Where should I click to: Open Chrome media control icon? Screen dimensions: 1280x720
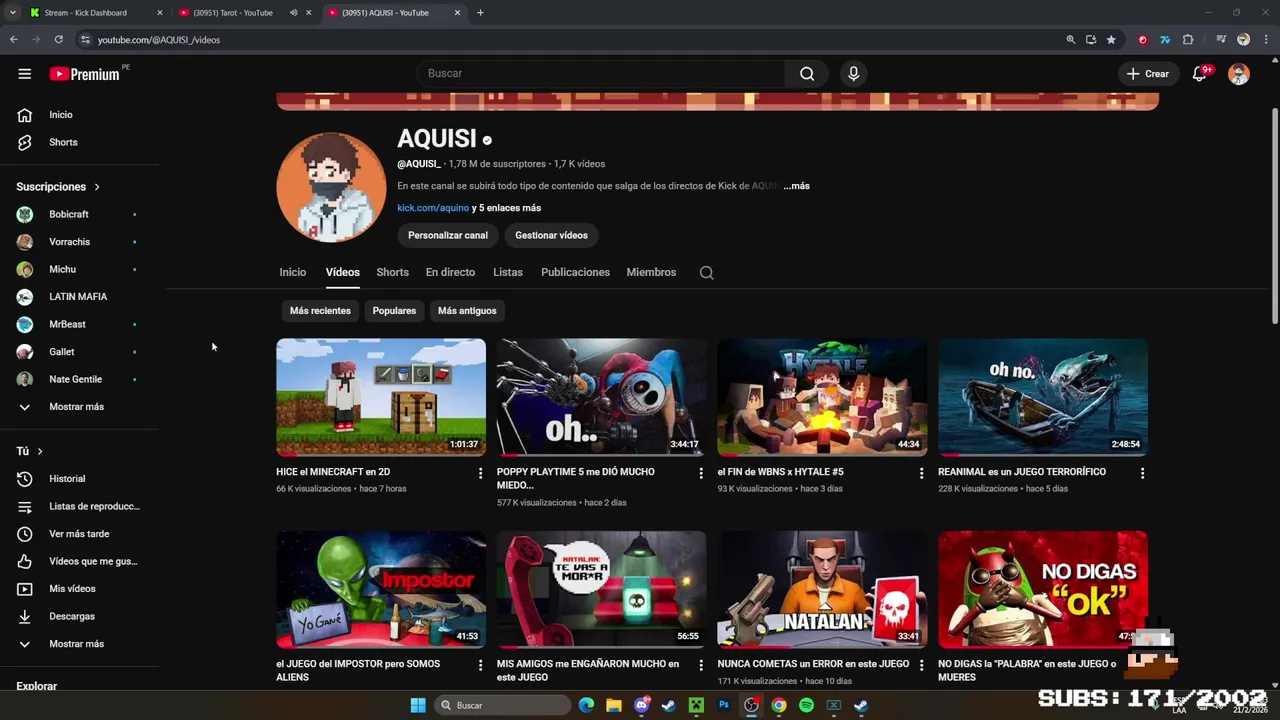(x=1221, y=40)
